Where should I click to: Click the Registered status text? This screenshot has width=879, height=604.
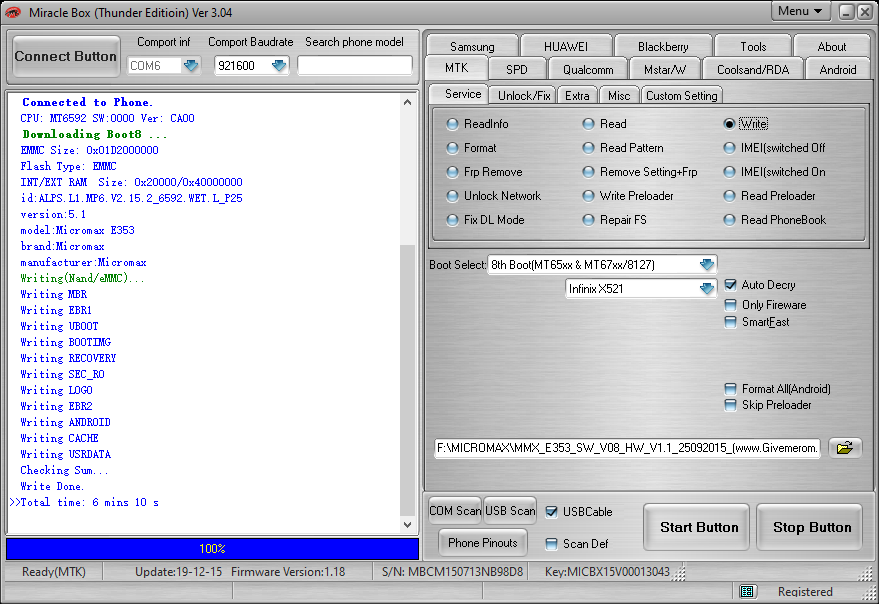[804, 592]
